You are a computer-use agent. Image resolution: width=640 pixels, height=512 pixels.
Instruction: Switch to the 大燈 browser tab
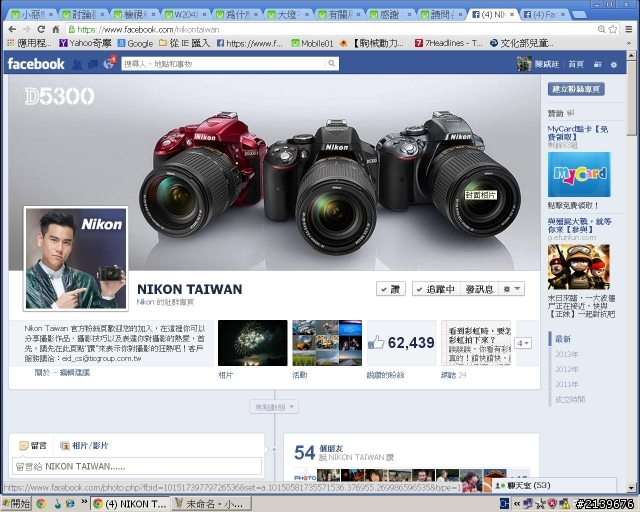click(x=288, y=15)
